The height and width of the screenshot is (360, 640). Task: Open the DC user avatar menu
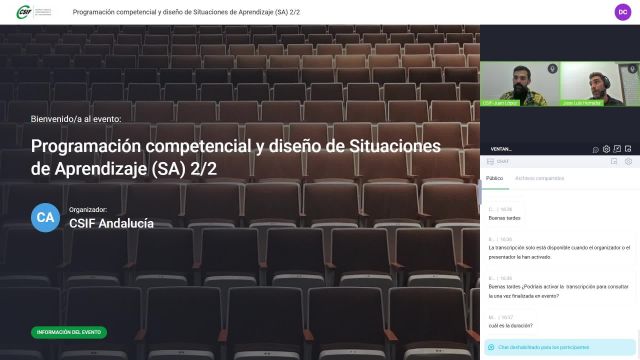[x=622, y=12]
